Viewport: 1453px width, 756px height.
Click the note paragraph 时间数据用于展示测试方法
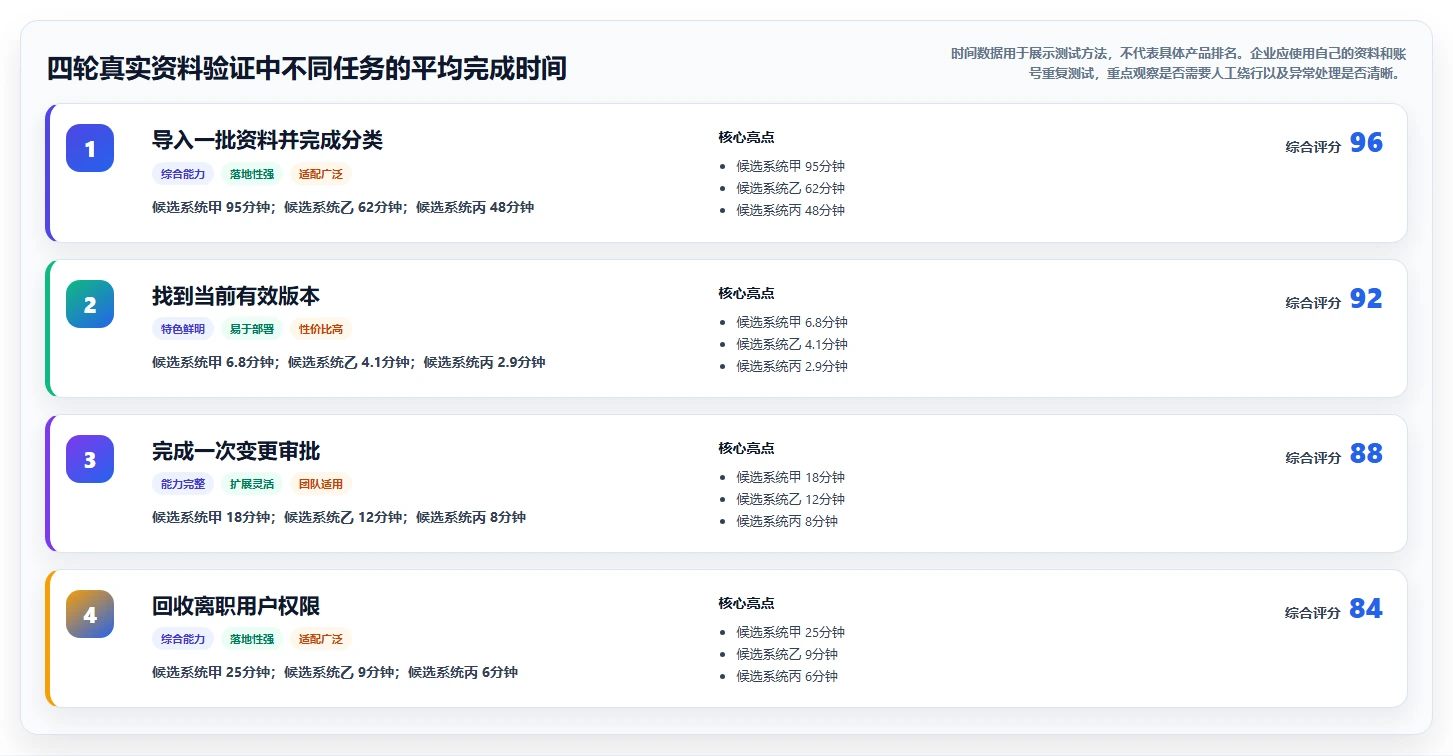(1179, 63)
